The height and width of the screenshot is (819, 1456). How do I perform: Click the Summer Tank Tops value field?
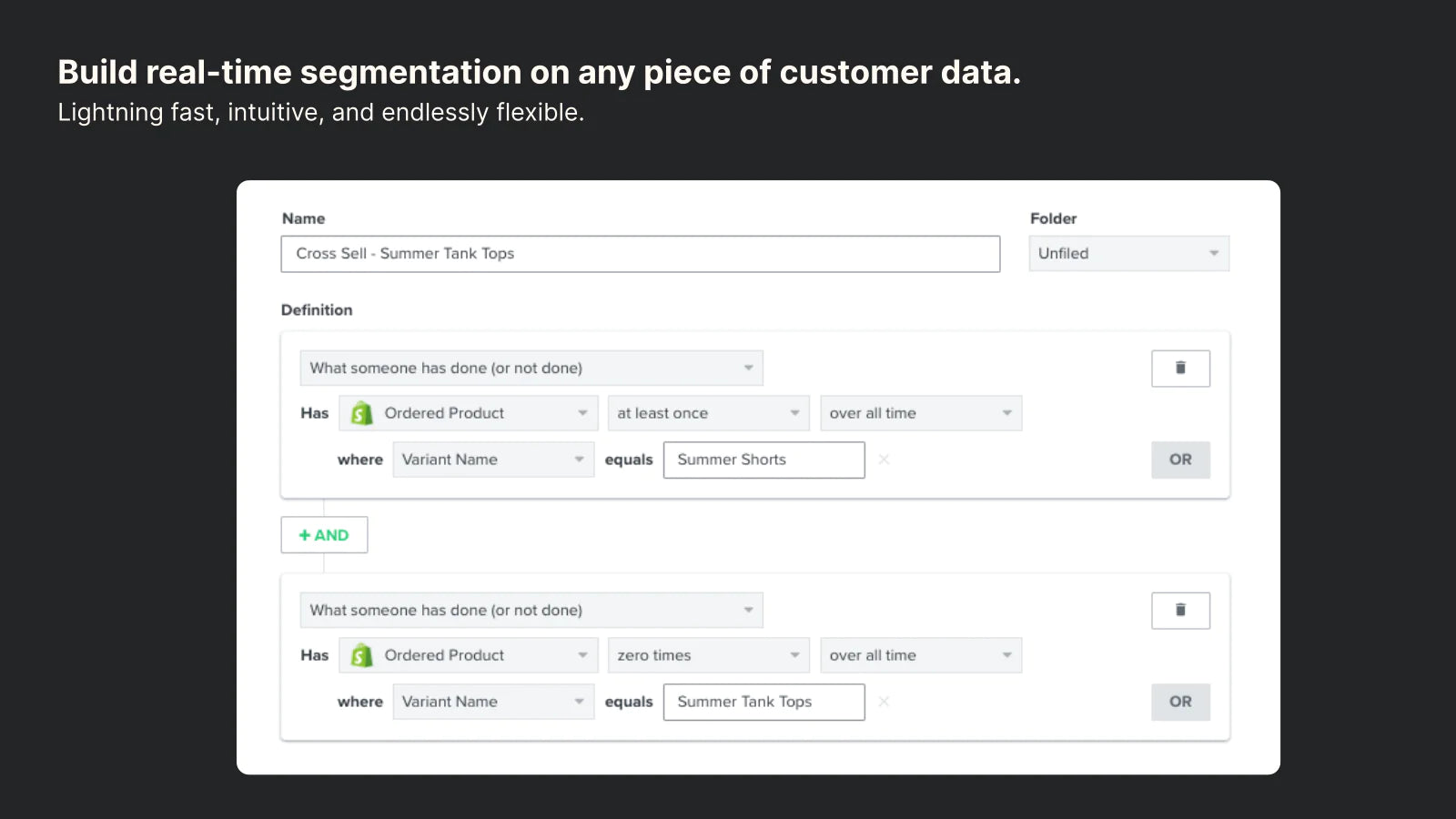(x=763, y=702)
